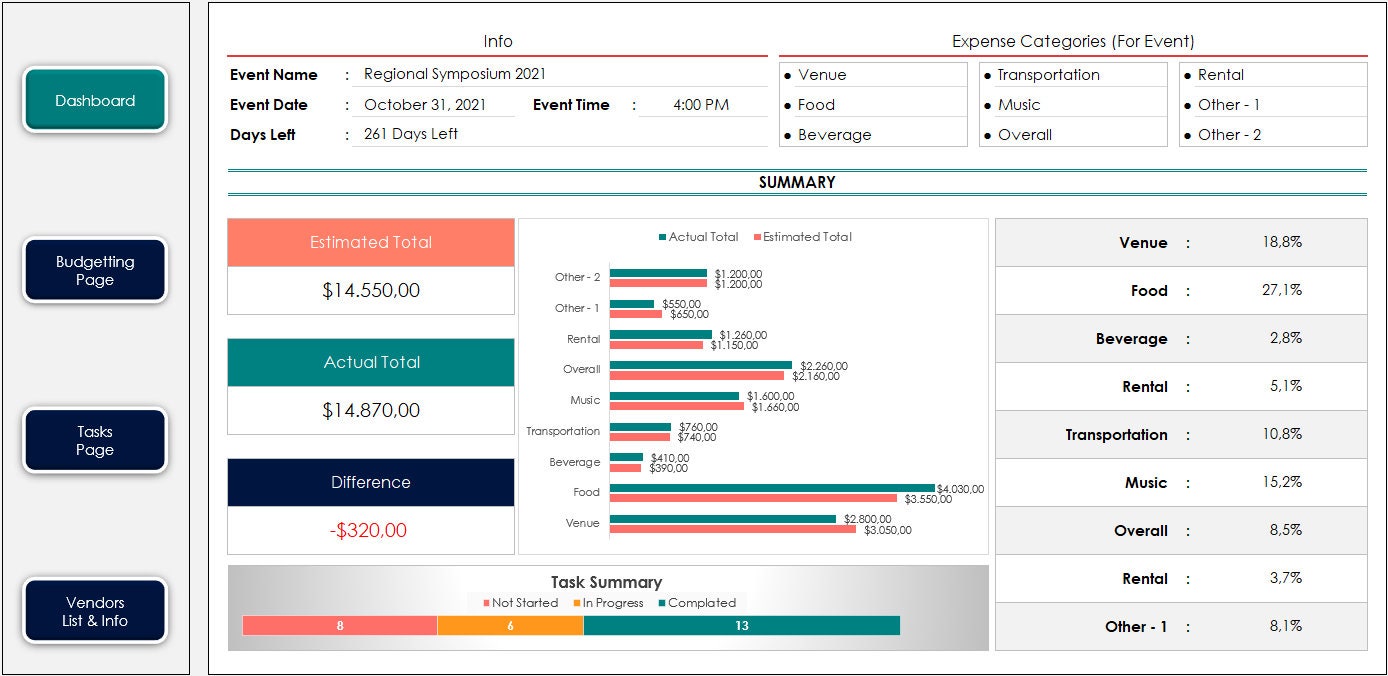Select the Rental 5,1% summary row
The width and height of the screenshot is (1388, 676).
click(x=1181, y=387)
